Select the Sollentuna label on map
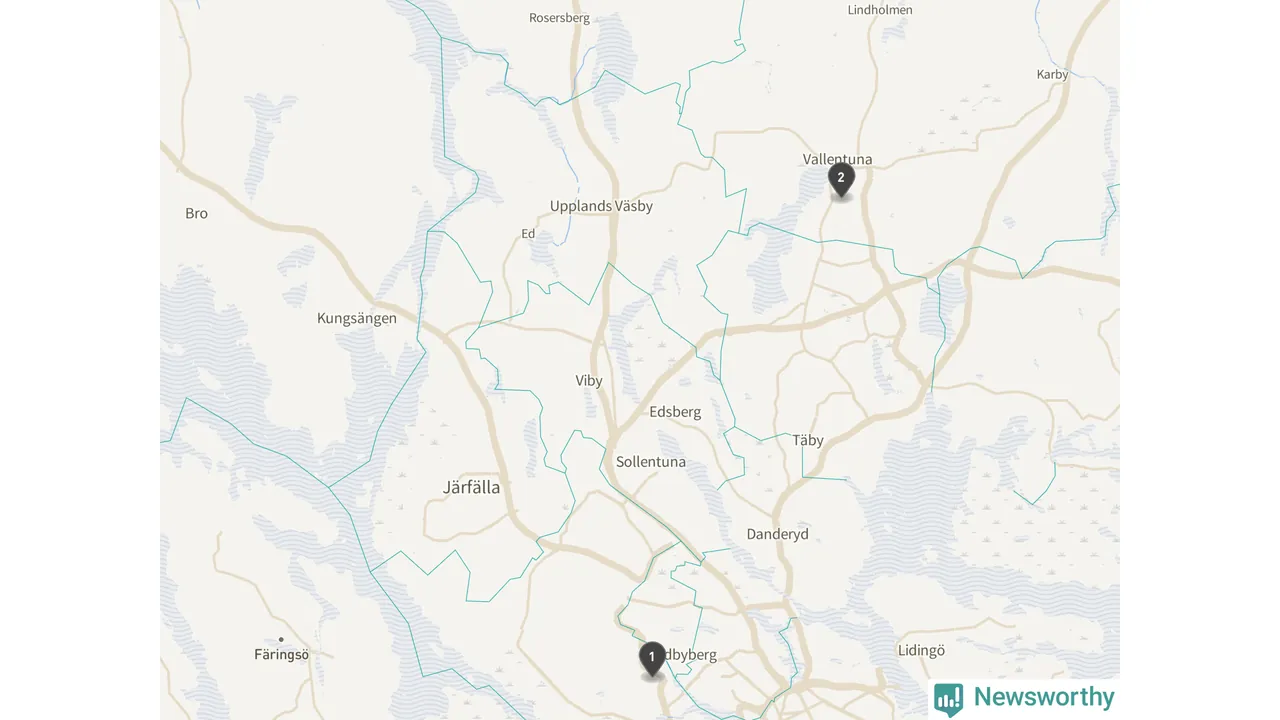Screen dimensions: 1280x720 click(651, 462)
